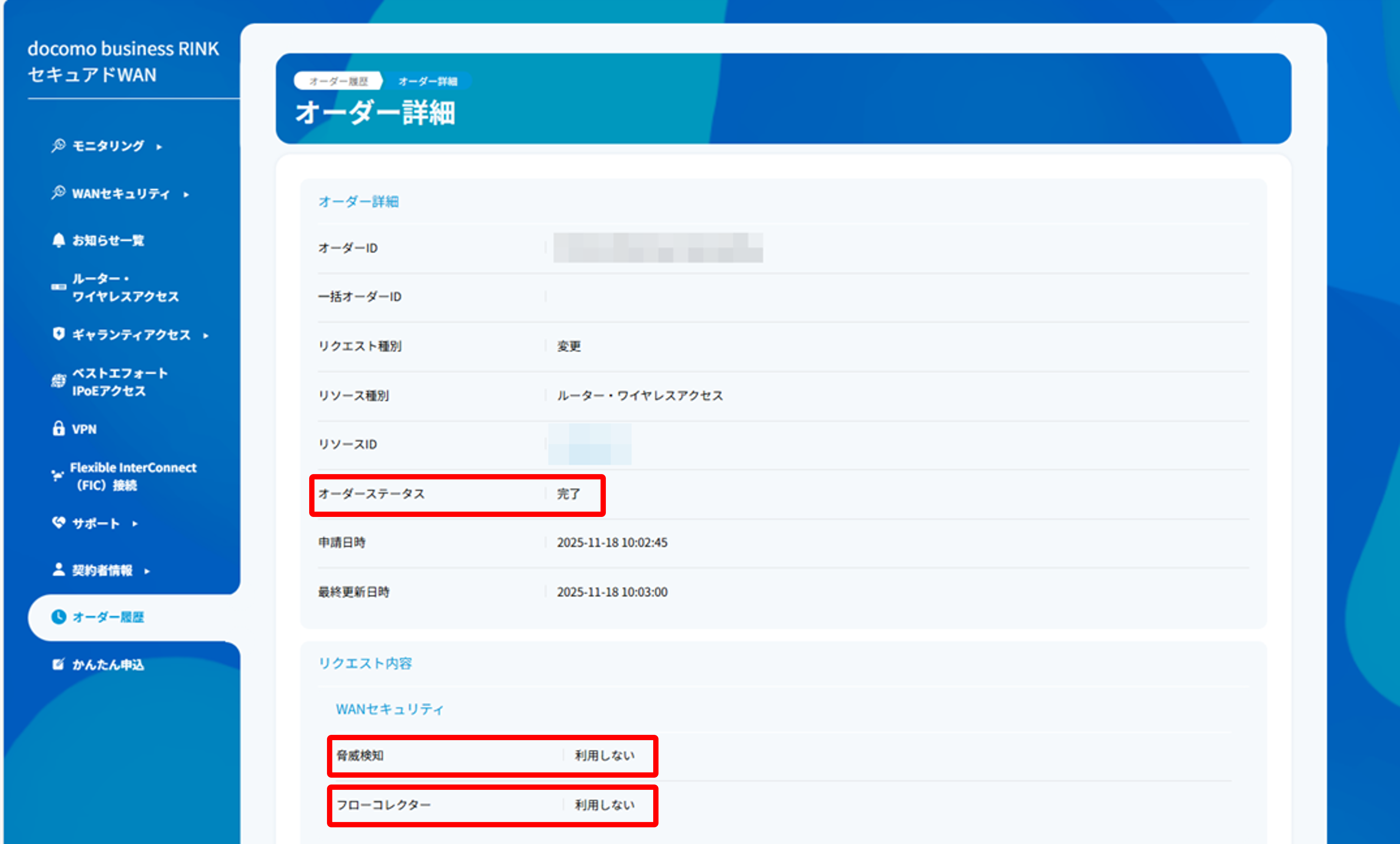Image resolution: width=1400 pixels, height=844 pixels.
Task: Expand the WANセキュリティ submenu arrow
Action: [186, 194]
